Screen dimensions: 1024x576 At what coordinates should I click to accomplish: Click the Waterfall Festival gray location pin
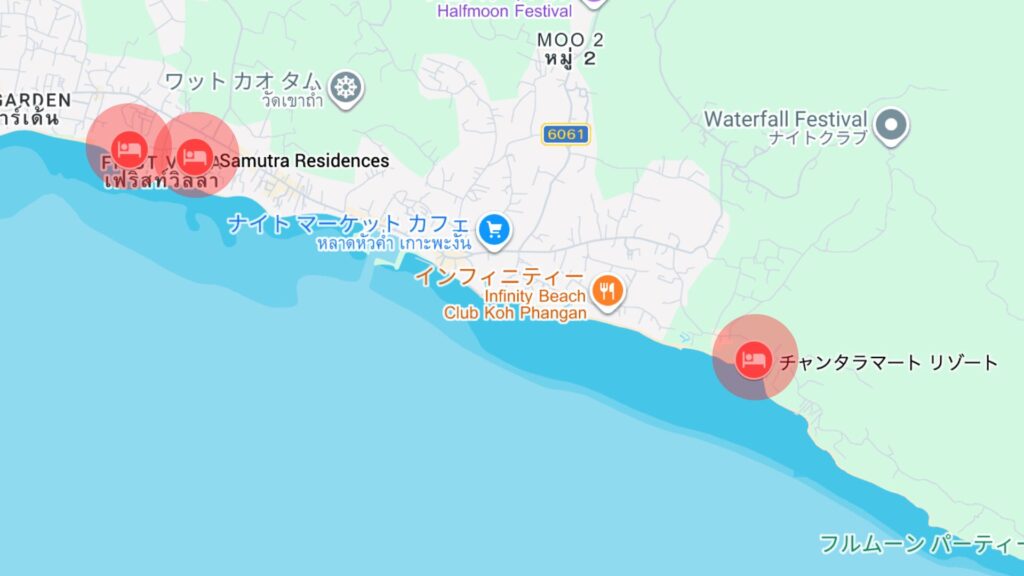[x=891, y=126]
